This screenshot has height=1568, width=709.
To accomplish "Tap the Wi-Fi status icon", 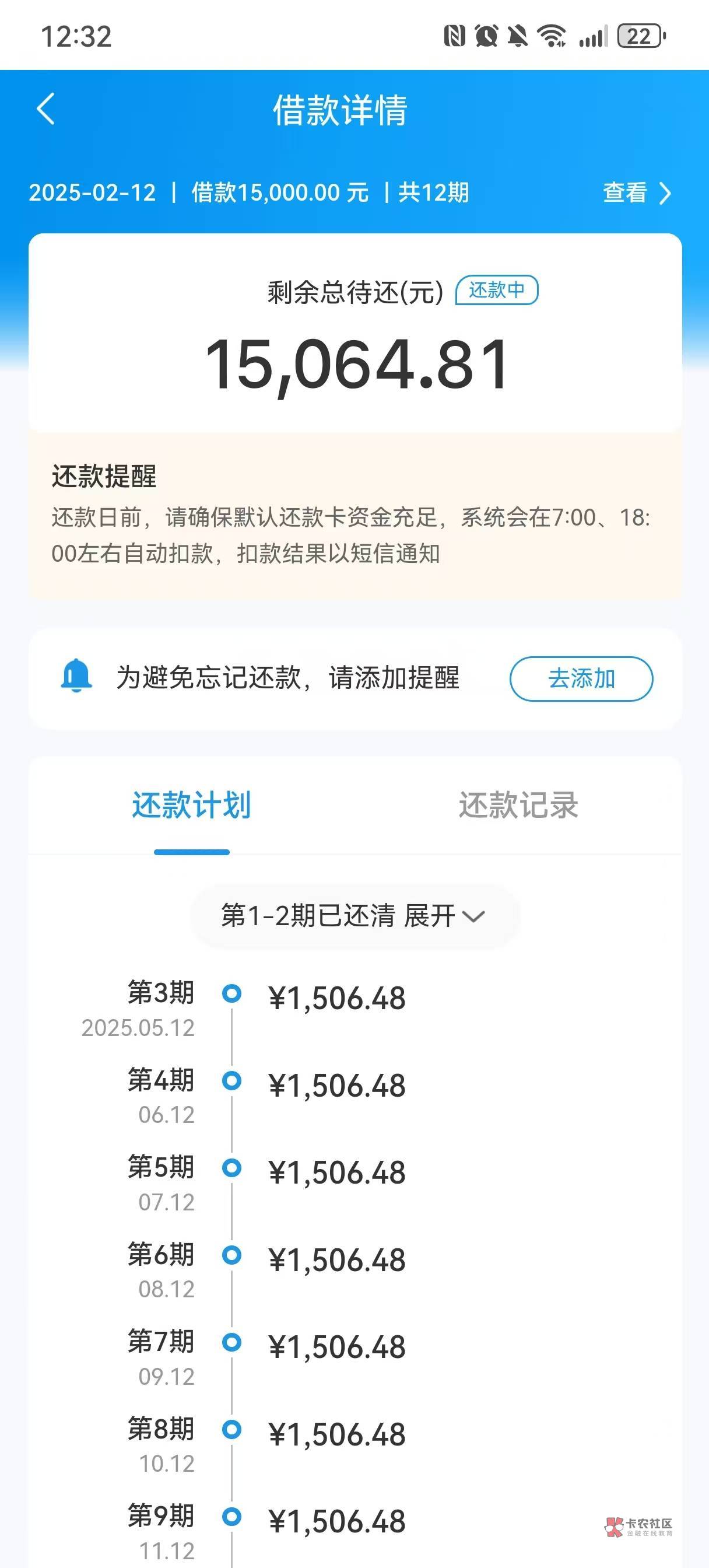I will (552, 36).
